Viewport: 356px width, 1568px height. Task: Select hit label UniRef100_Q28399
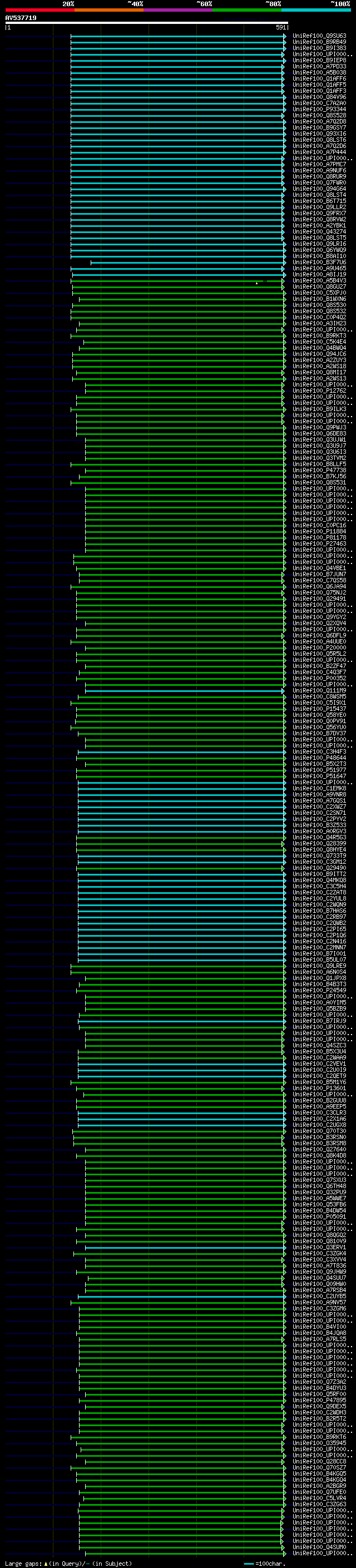pyautogui.click(x=319, y=844)
